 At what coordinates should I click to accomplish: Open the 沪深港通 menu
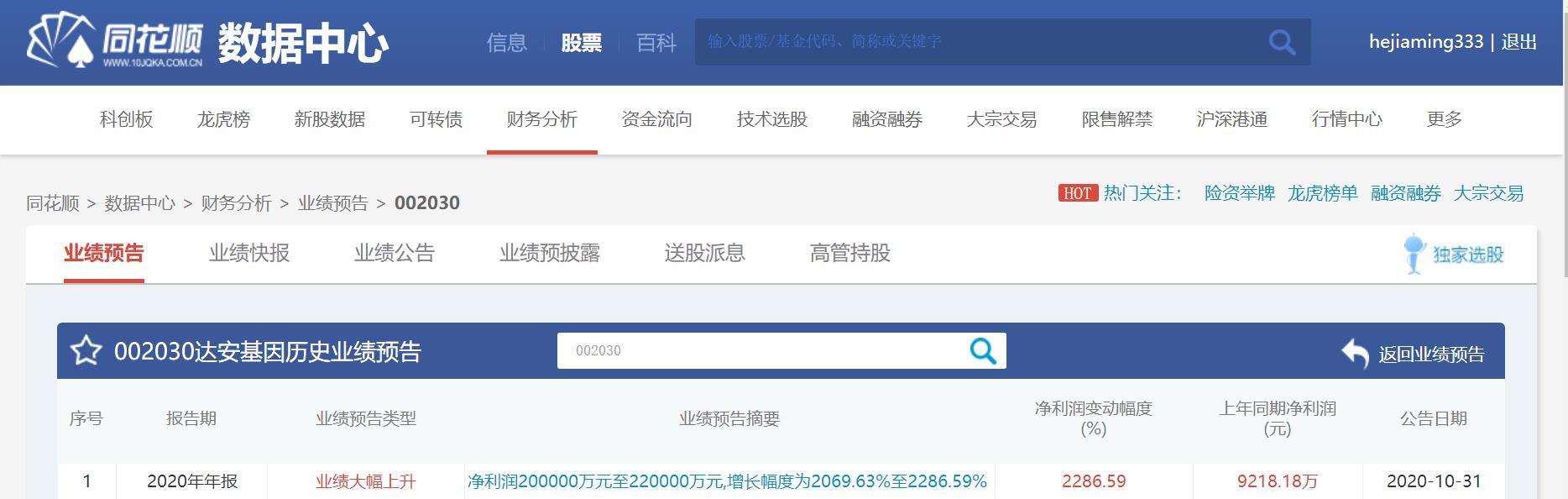click(1232, 119)
